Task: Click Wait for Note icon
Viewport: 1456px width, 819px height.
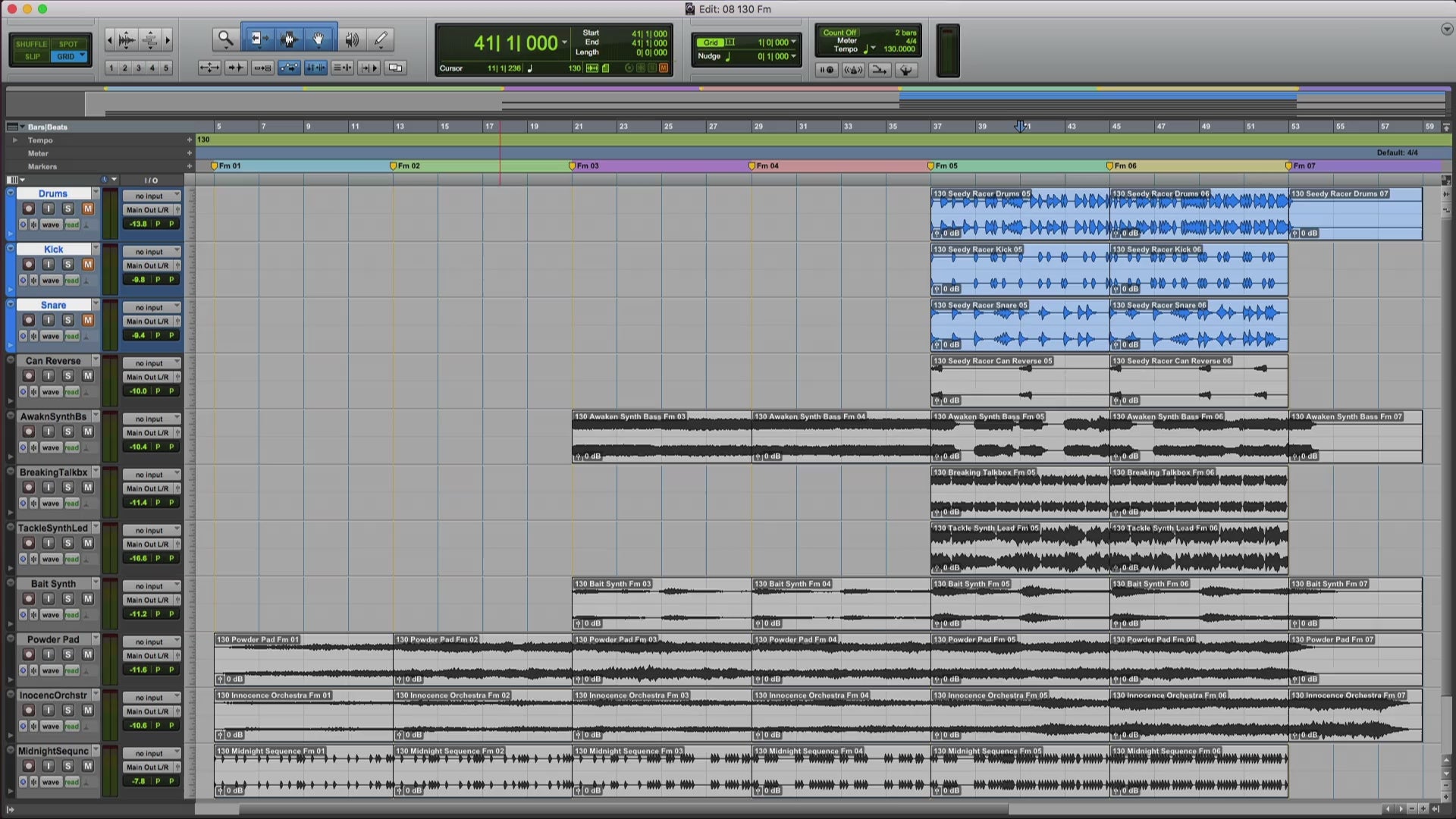Action: (827, 70)
